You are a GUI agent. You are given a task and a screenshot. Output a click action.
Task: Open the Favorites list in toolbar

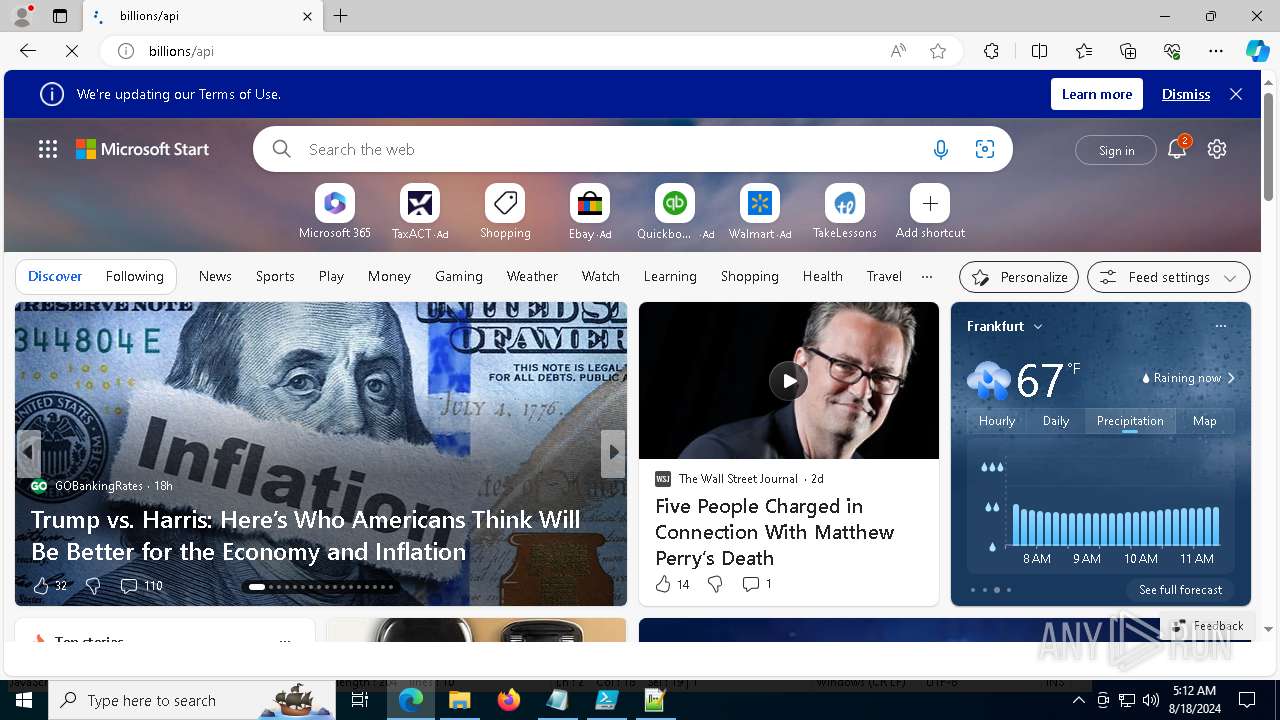pyautogui.click(x=1084, y=51)
